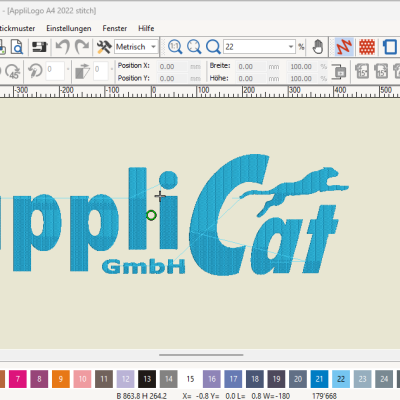400x400 pixels.
Task: Open the tools settings icon
Action: click(x=104, y=47)
